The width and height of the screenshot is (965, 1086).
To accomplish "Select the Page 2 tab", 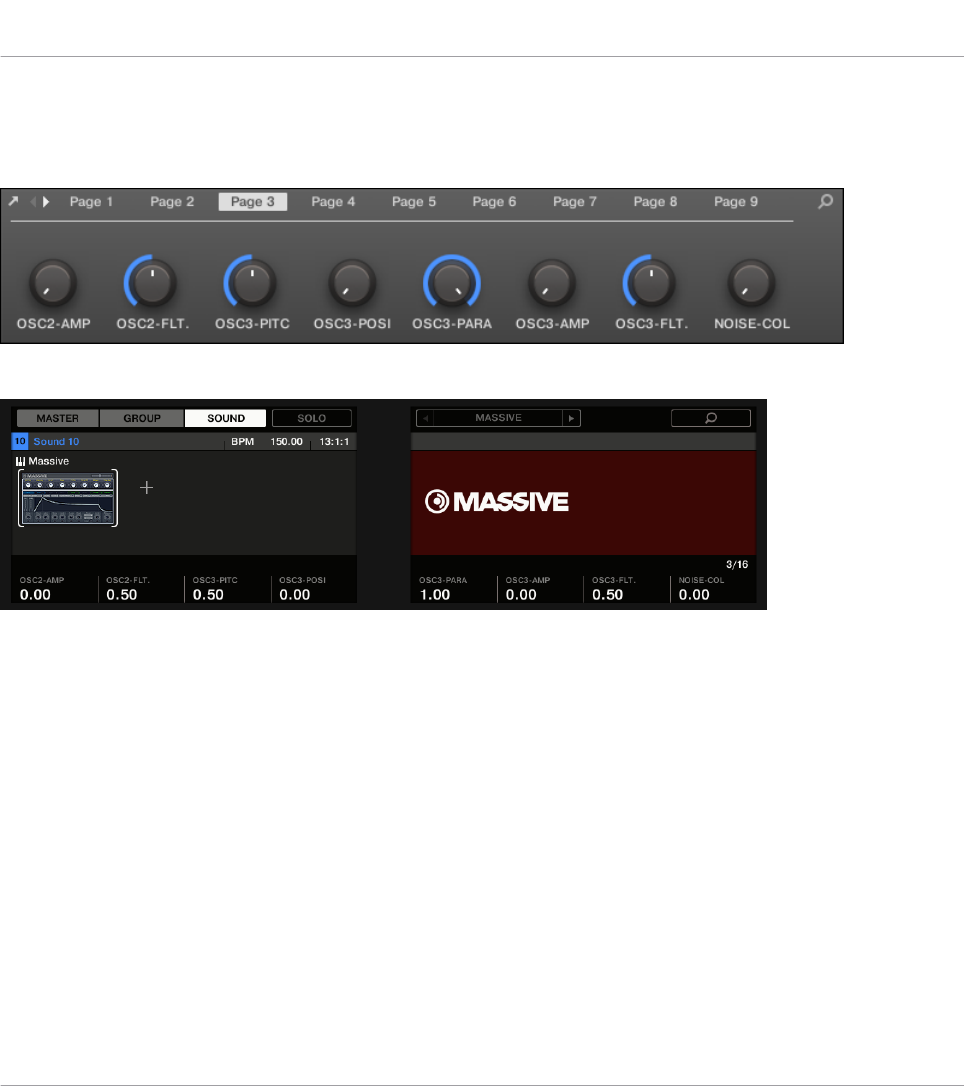I will (x=172, y=202).
